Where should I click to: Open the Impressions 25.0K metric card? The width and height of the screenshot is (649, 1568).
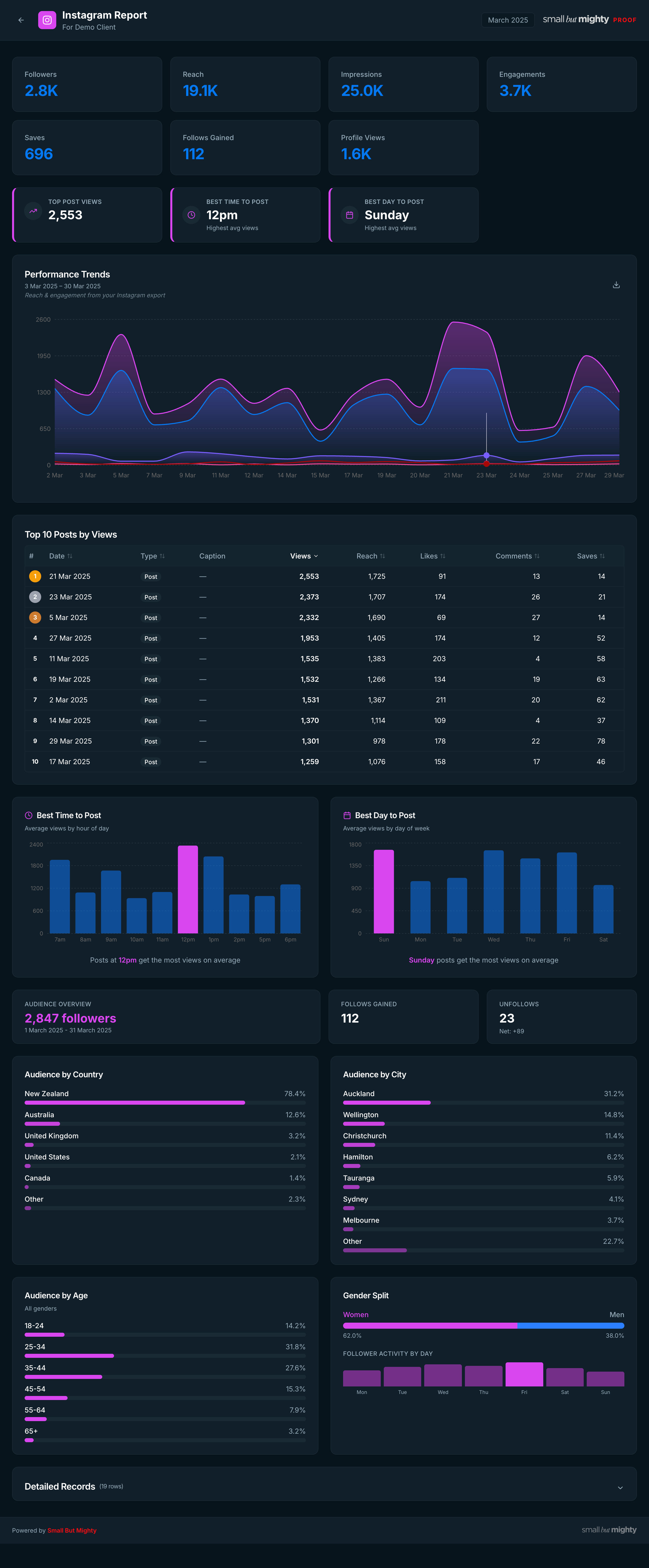pyautogui.click(x=403, y=85)
